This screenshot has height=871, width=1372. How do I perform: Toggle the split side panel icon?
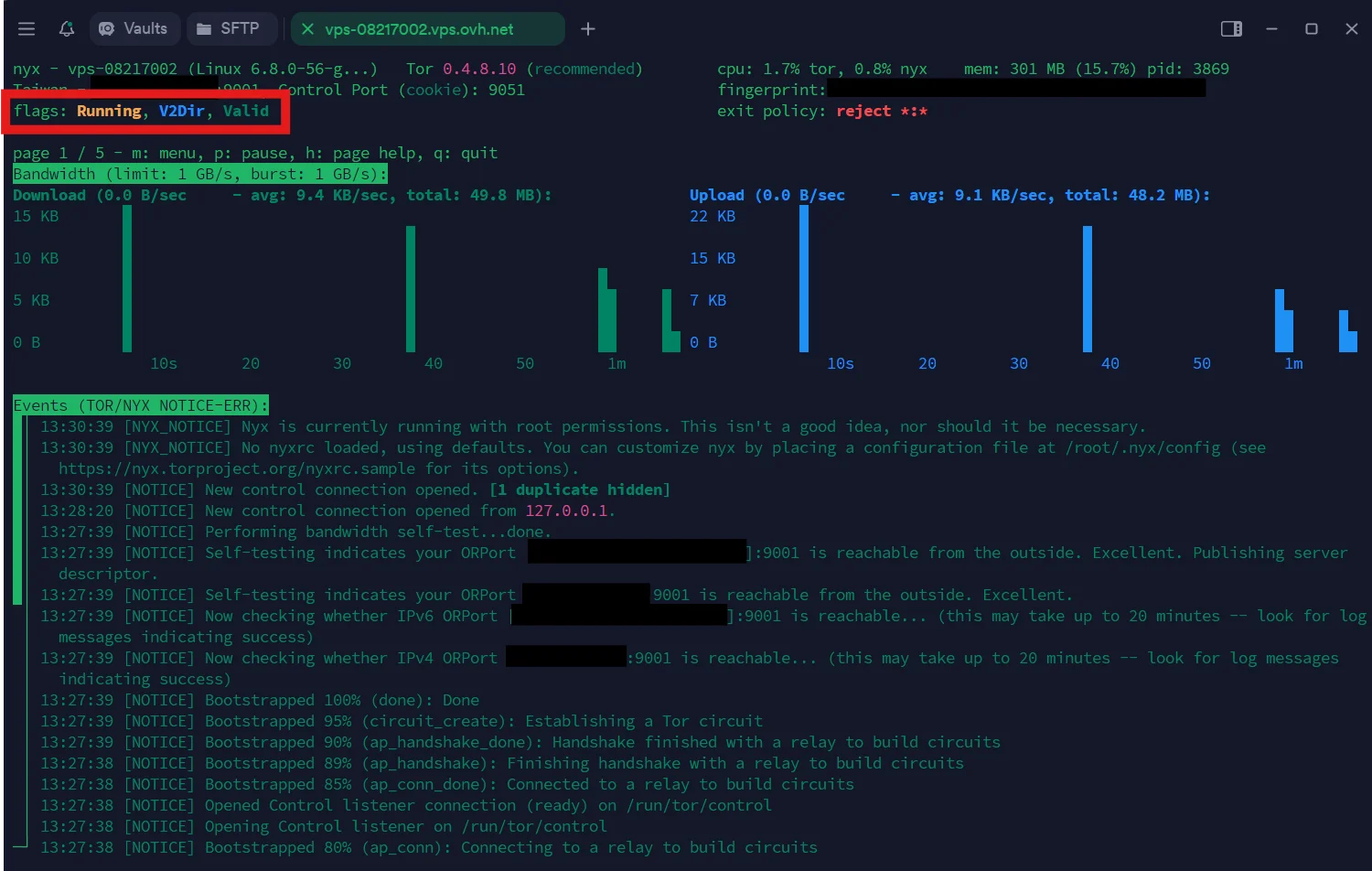coord(1231,29)
